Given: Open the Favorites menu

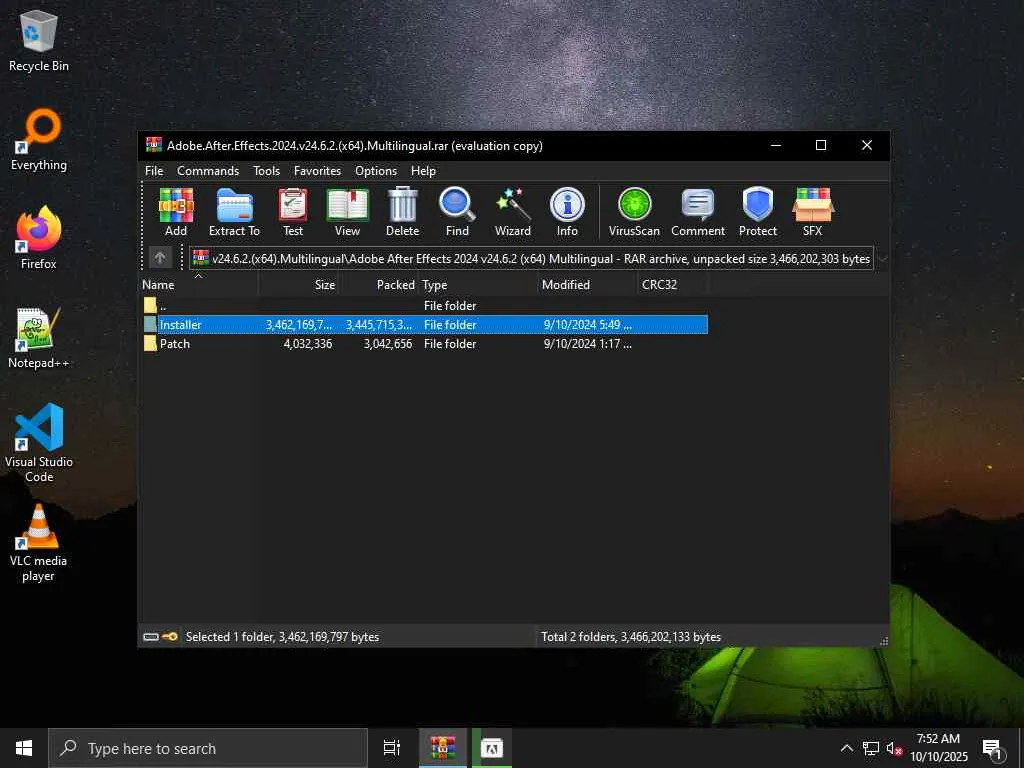Looking at the screenshot, I should pos(317,170).
